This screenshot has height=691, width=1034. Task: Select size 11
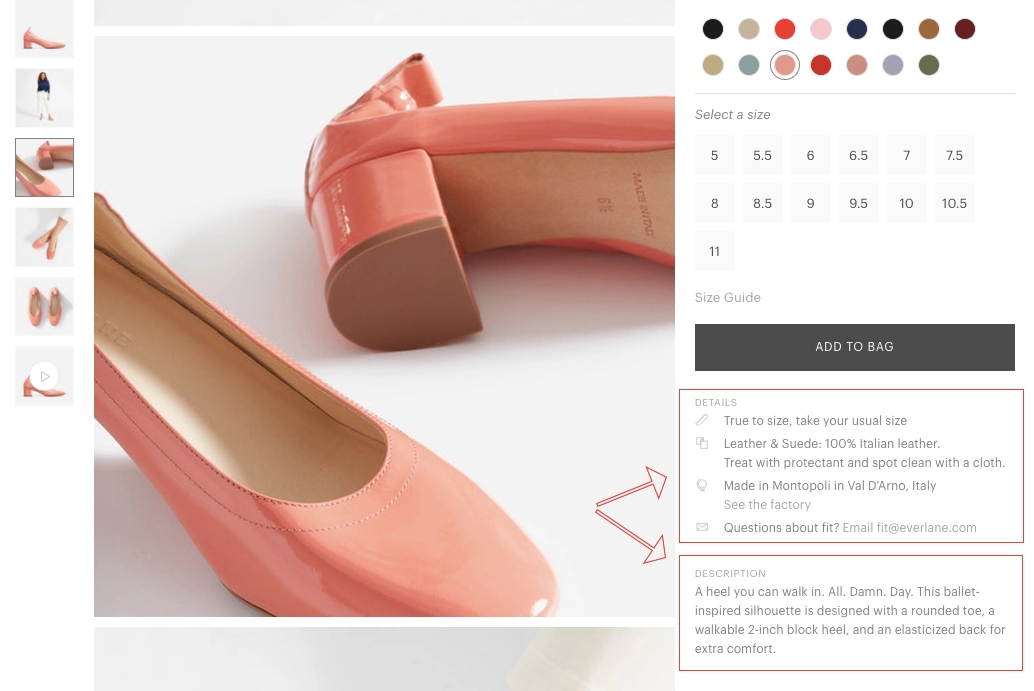(x=714, y=251)
